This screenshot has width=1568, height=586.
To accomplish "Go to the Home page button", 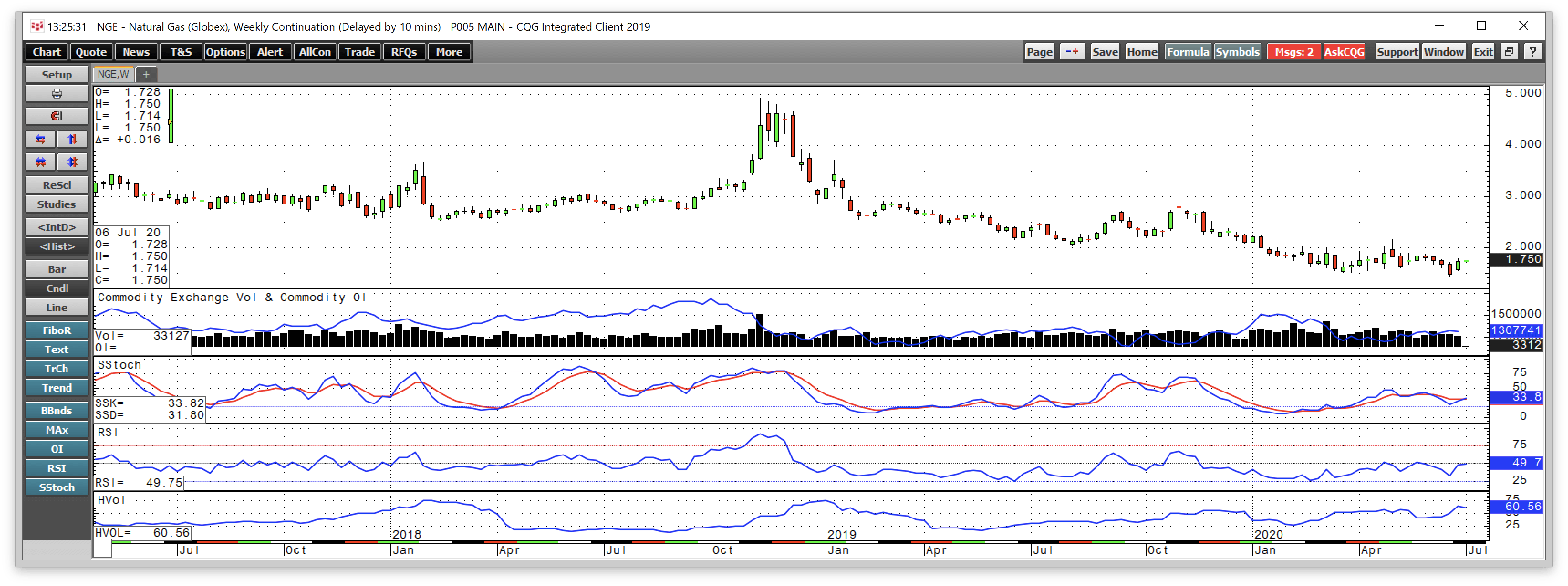I will pos(1142,52).
